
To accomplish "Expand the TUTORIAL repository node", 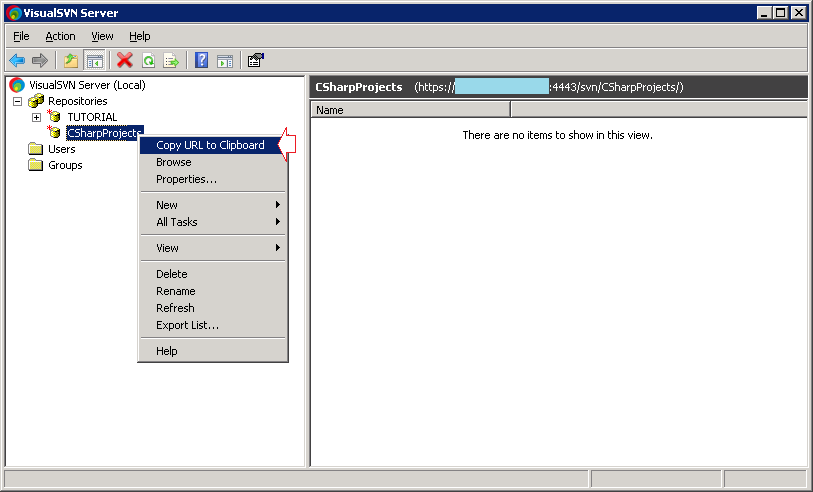I will pyautogui.click(x=36, y=117).
